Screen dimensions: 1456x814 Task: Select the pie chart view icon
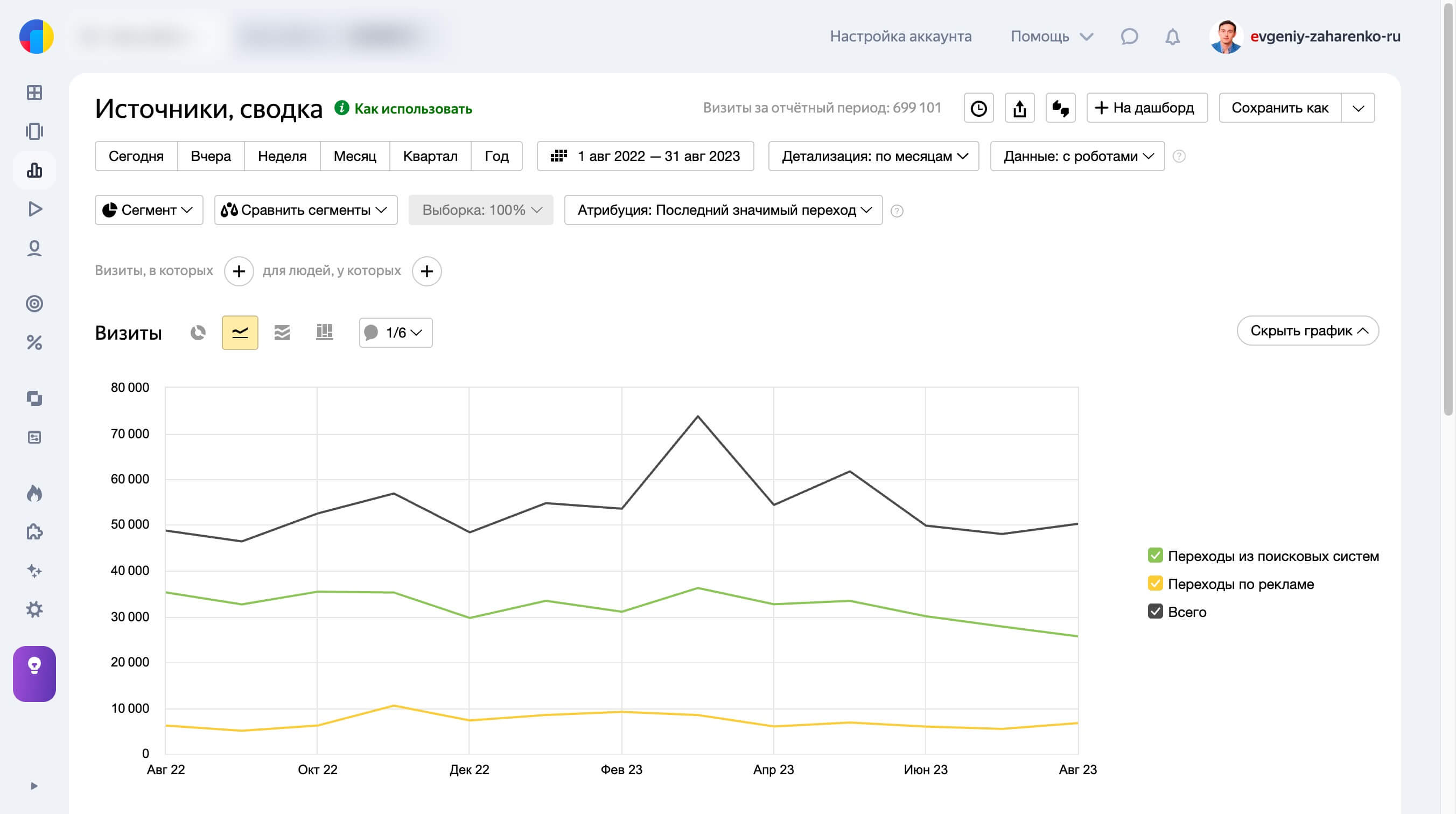click(x=198, y=332)
